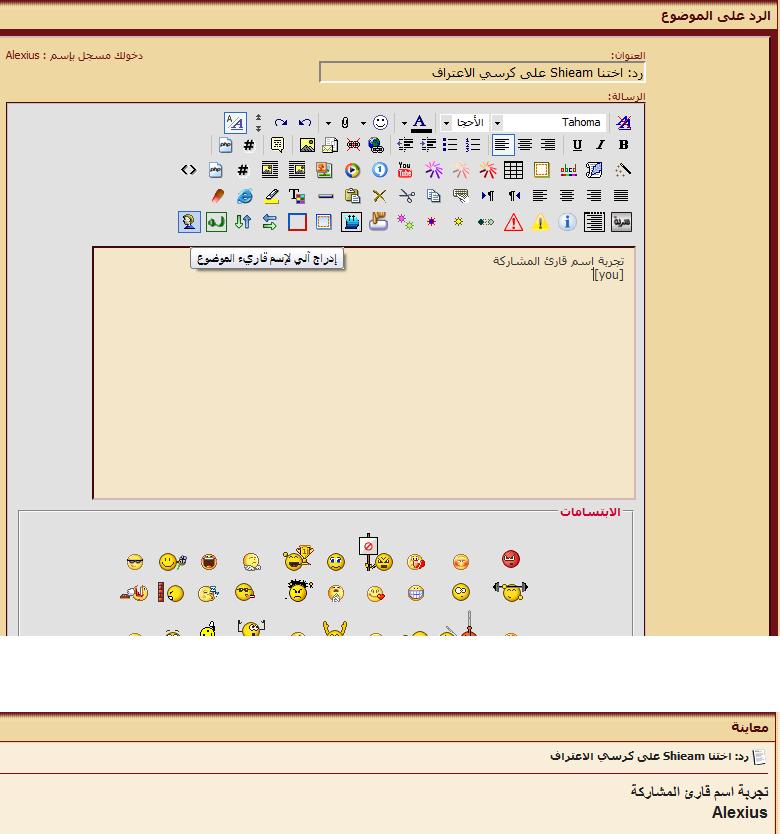Click the scissors cut icon
This screenshot has height=834, width=780.
pyautogui.click(x=406, y=196)
